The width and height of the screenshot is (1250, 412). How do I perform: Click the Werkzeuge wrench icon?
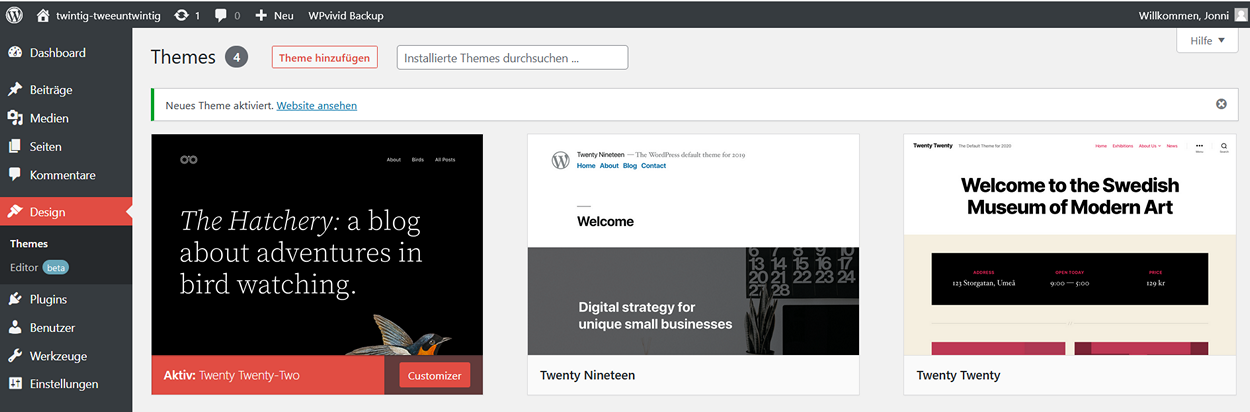coord(15,355)
